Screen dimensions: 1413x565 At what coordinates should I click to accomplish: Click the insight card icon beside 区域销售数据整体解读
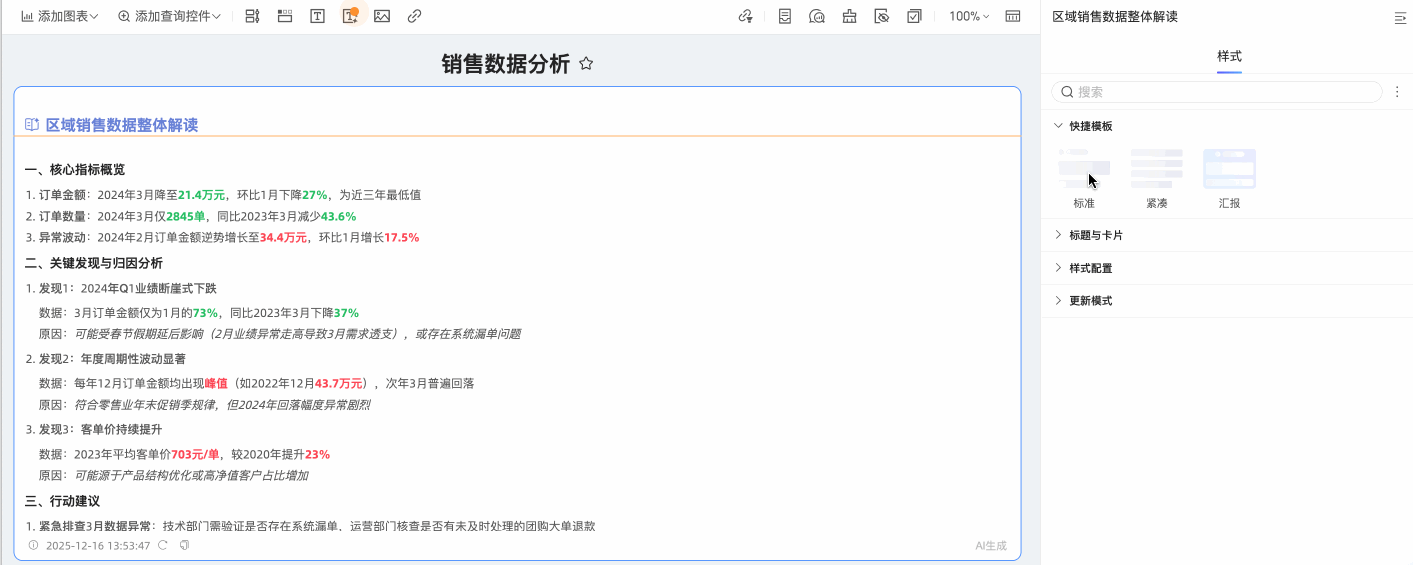(32, 125)
